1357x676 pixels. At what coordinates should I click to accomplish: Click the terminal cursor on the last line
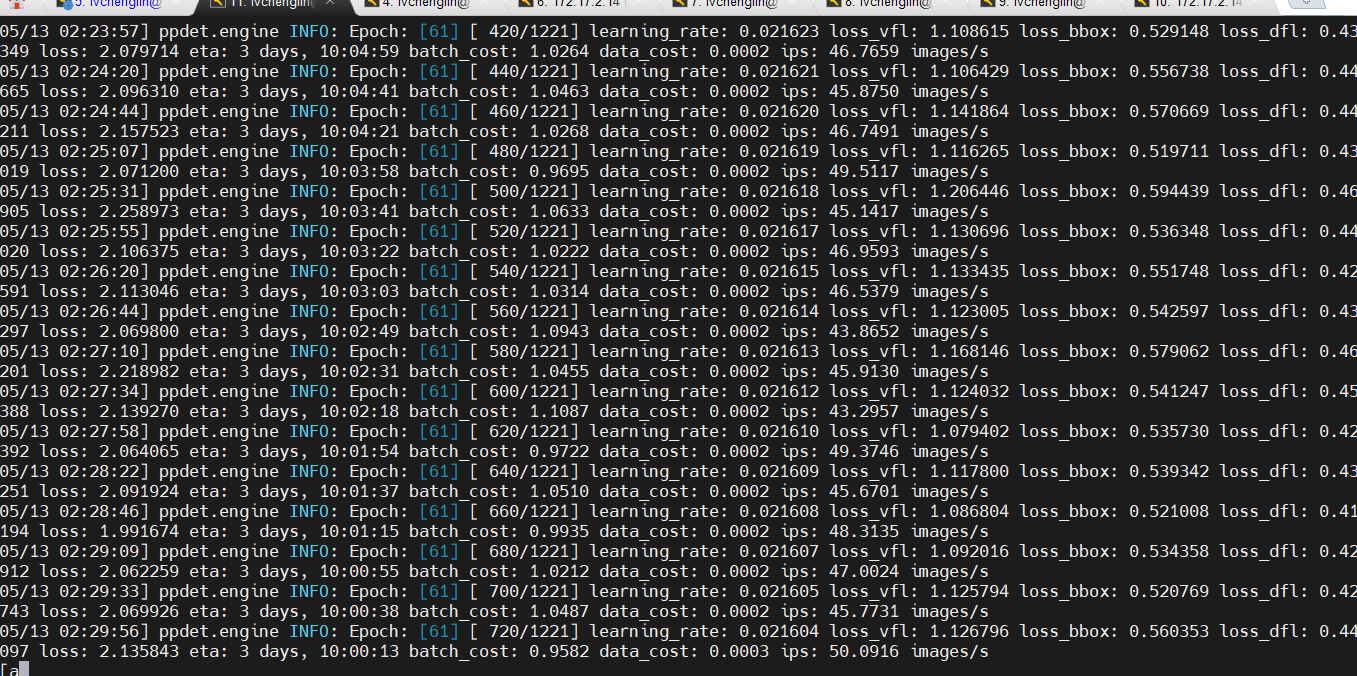tap(24, 669)
